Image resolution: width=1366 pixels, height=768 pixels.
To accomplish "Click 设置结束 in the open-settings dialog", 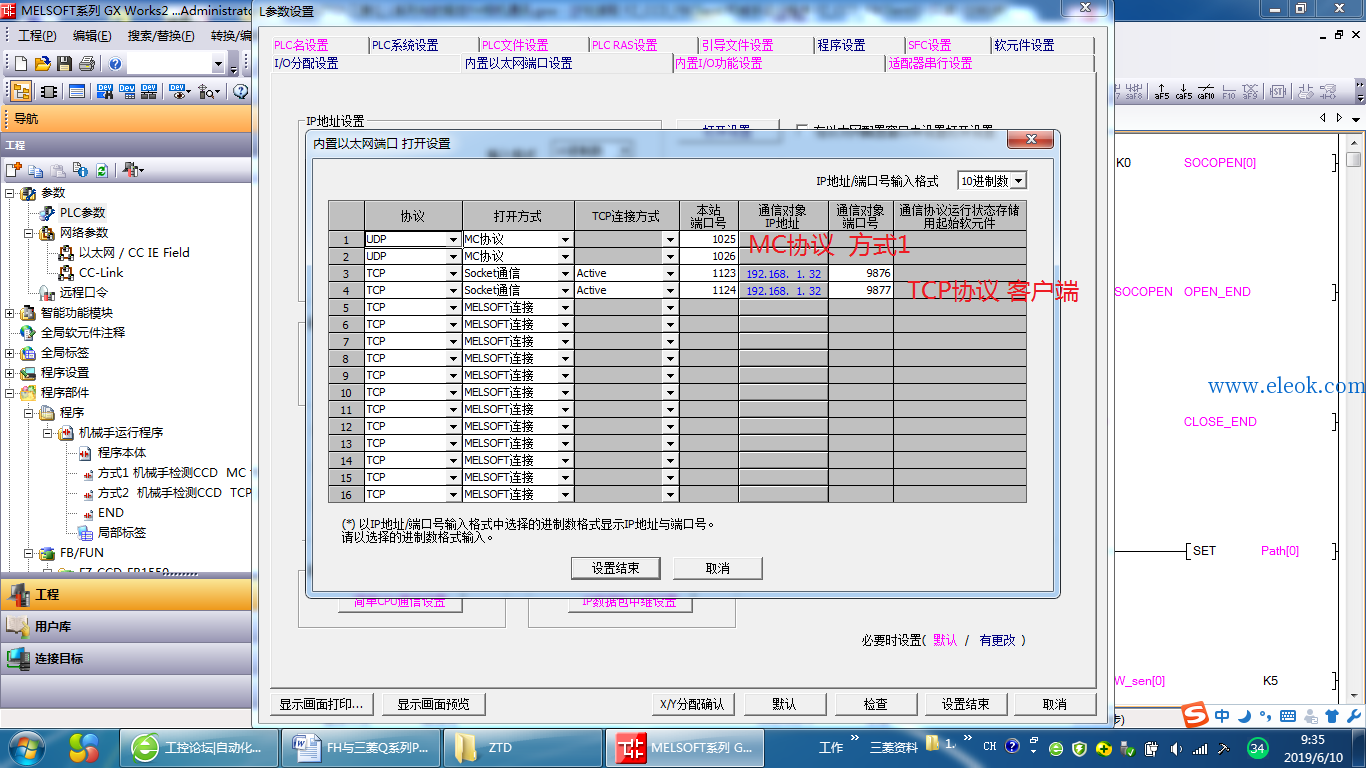I will point(616,568).
